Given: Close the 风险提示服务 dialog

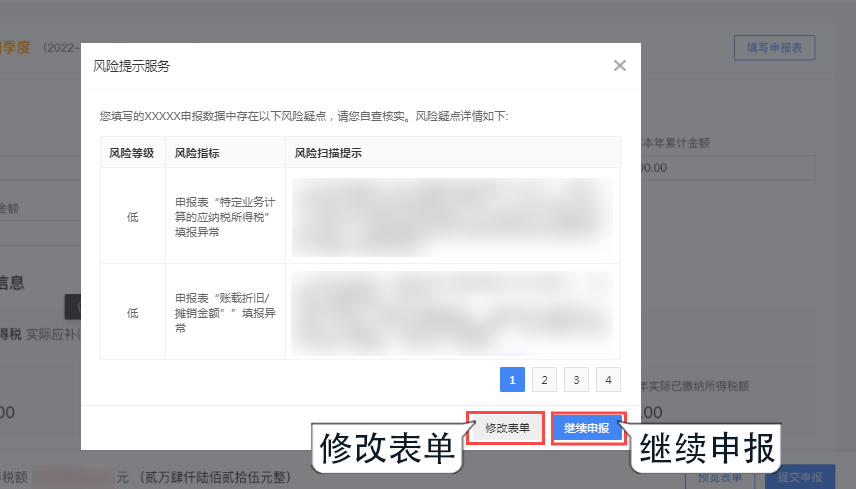Looking at the screenshot, I should pos(620,66).
